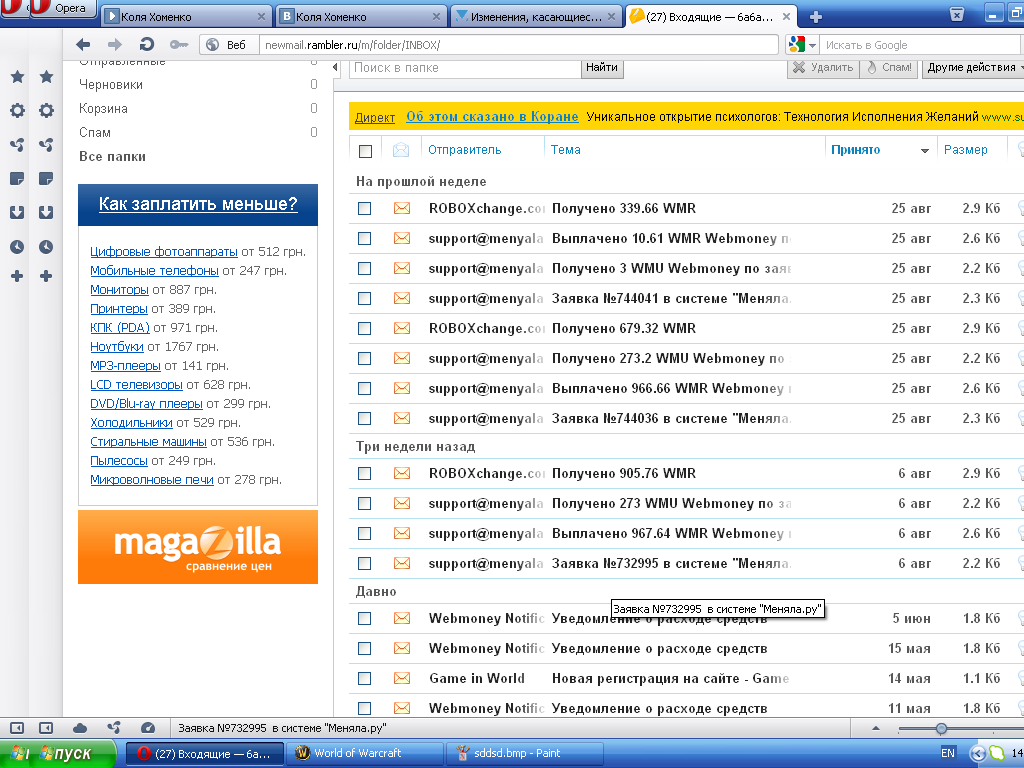Open the closed tabs trash icon
The height and width of the screenshot is (768, 1024).
pos(956,14)
